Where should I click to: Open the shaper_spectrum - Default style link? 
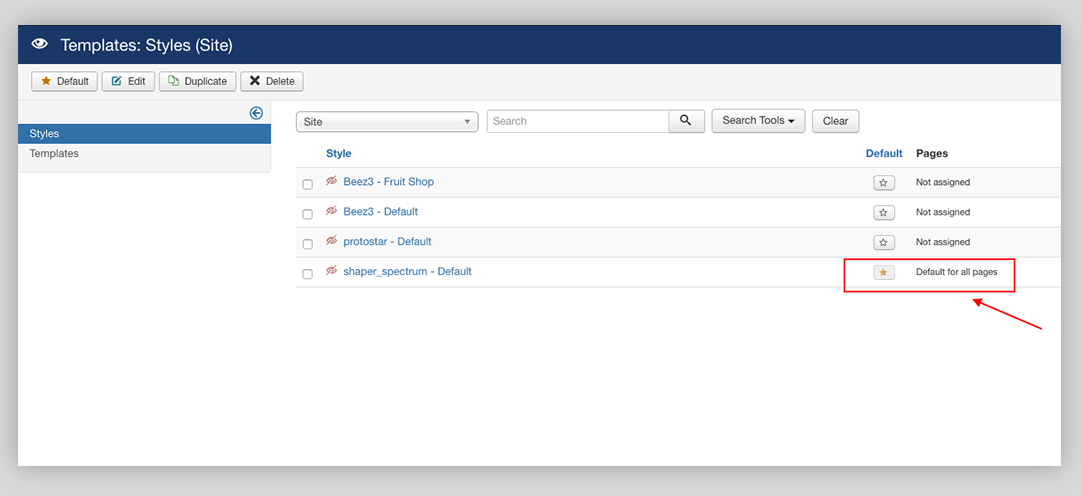pyautogui.click(x=407, y=272)
